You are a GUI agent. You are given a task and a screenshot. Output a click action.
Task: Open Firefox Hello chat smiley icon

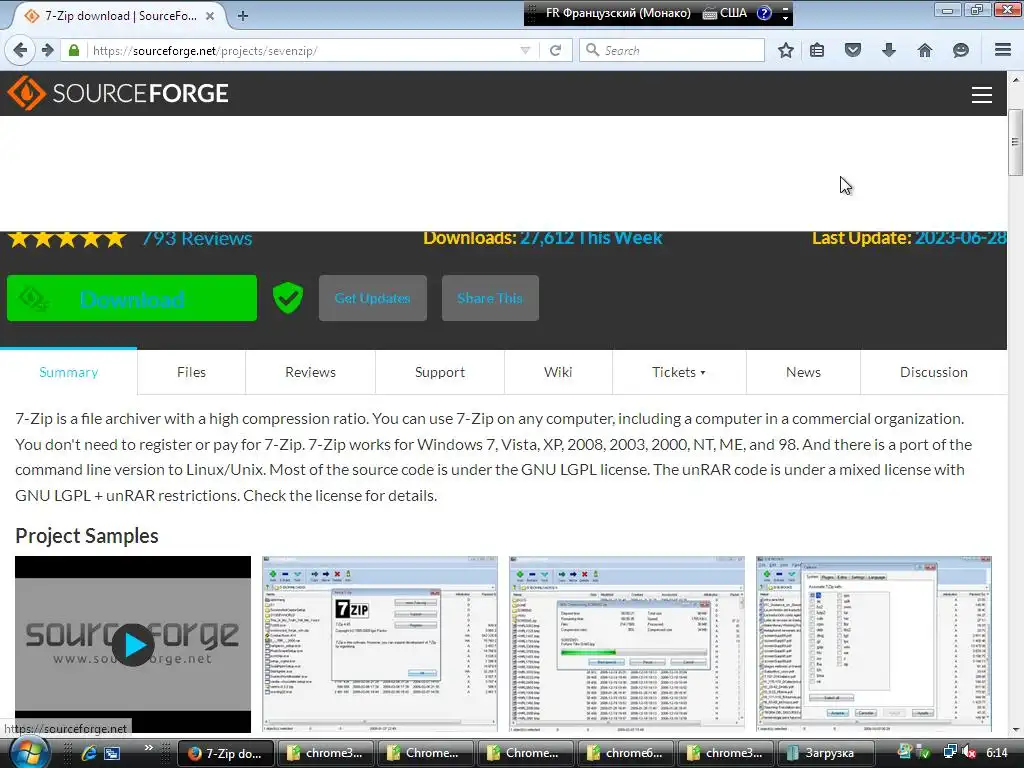(x=961, y=50)
